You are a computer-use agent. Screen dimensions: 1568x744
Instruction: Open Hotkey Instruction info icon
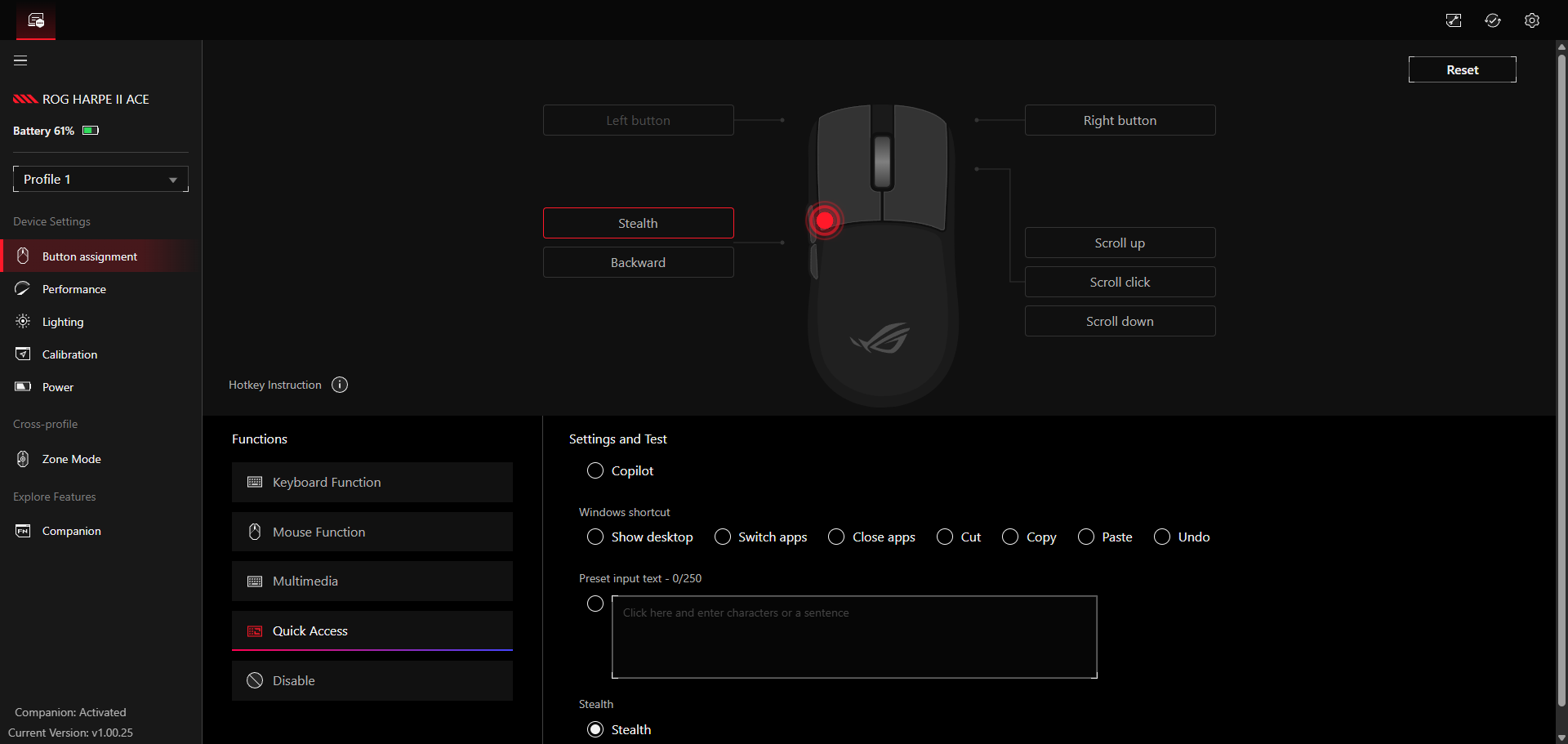[340, 385]
